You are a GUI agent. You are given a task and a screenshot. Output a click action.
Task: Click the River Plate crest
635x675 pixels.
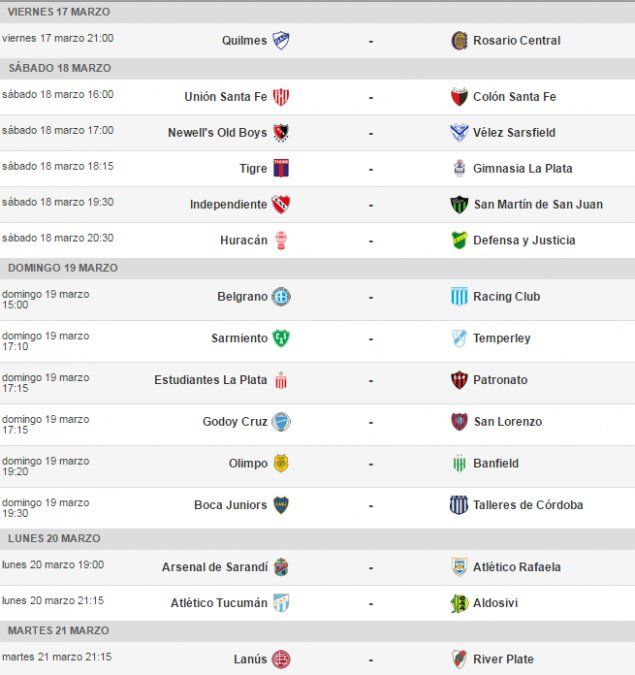[x=459, y=659]
